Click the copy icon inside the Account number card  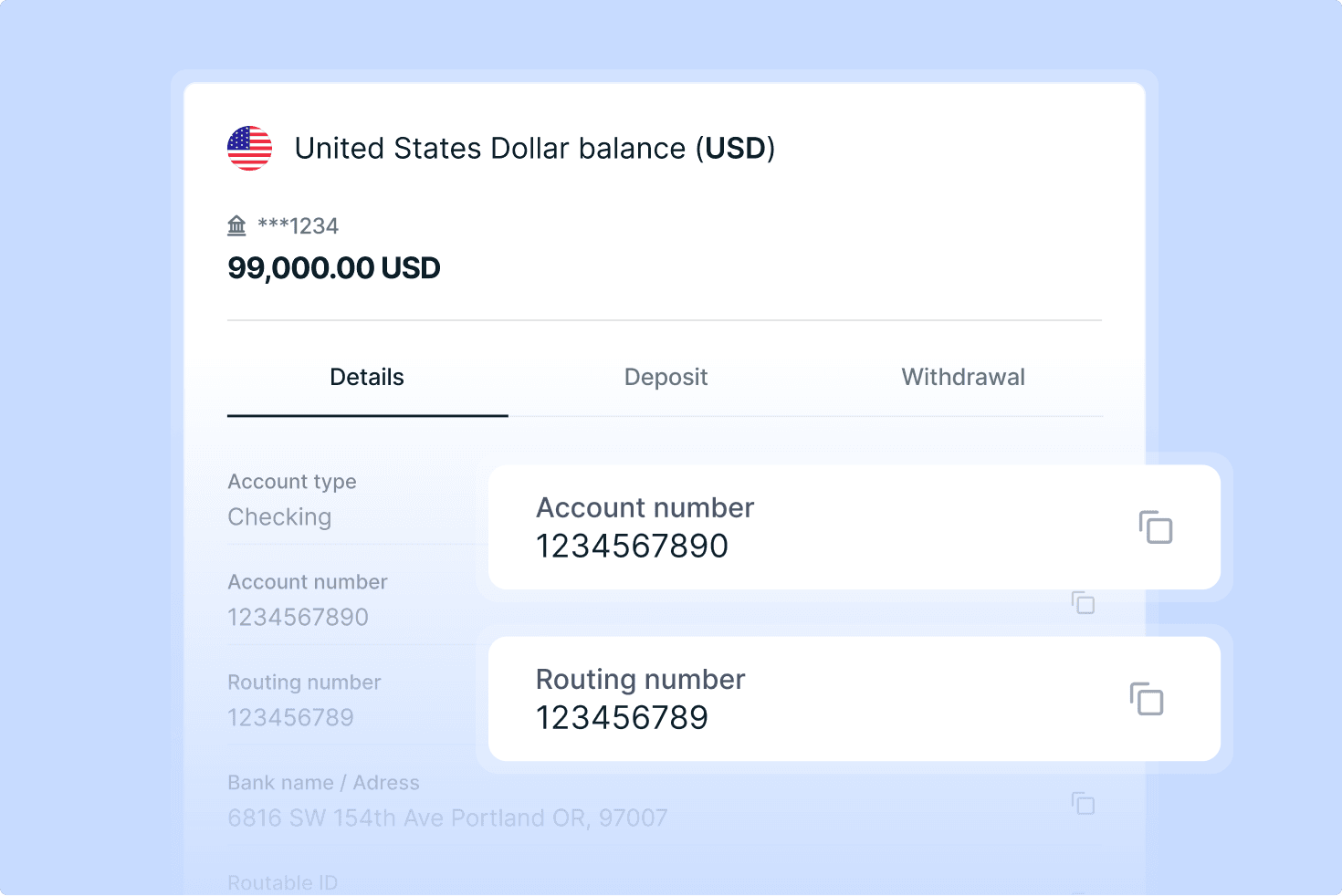(1157, 527)
